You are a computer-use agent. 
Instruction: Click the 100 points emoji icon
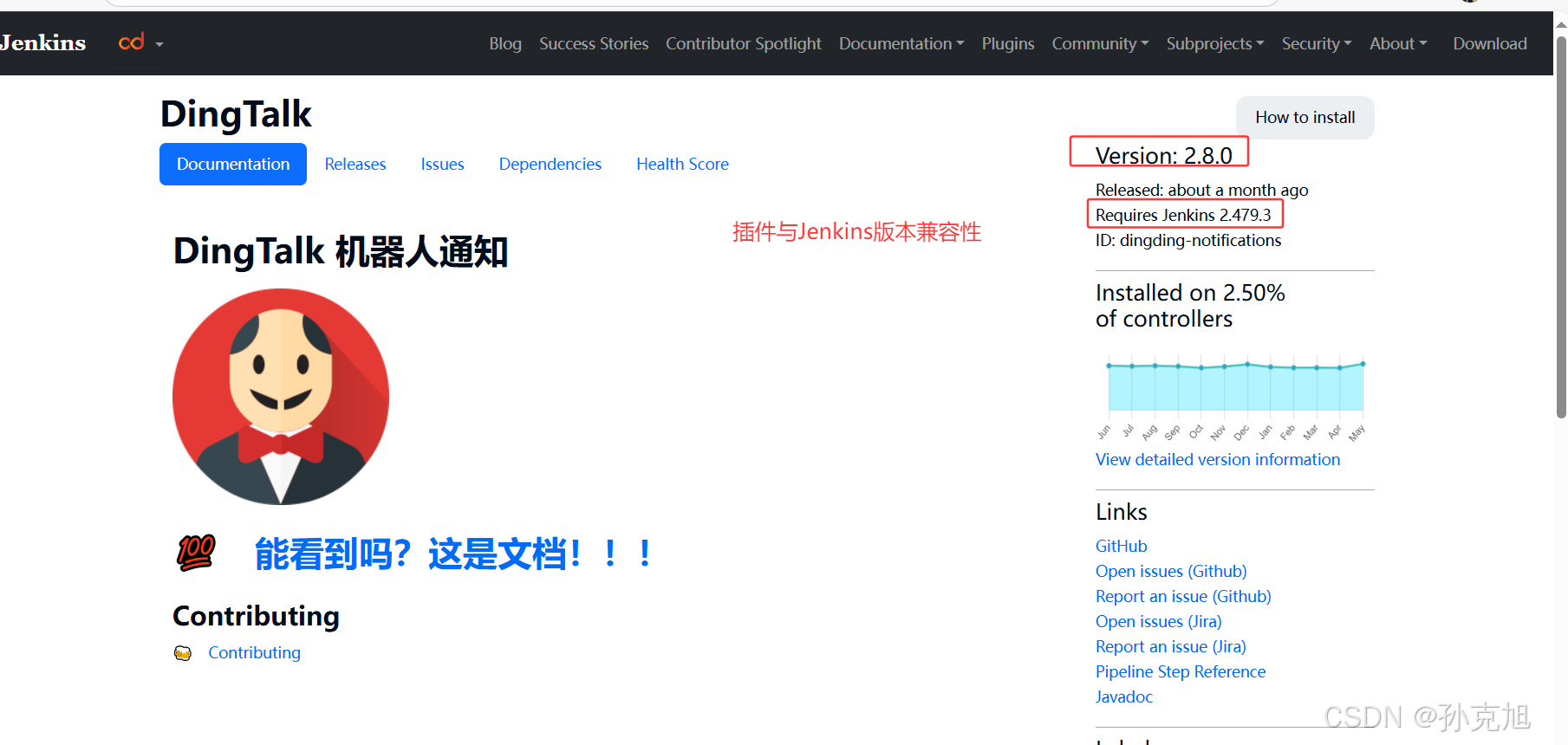tap(196, 553)
